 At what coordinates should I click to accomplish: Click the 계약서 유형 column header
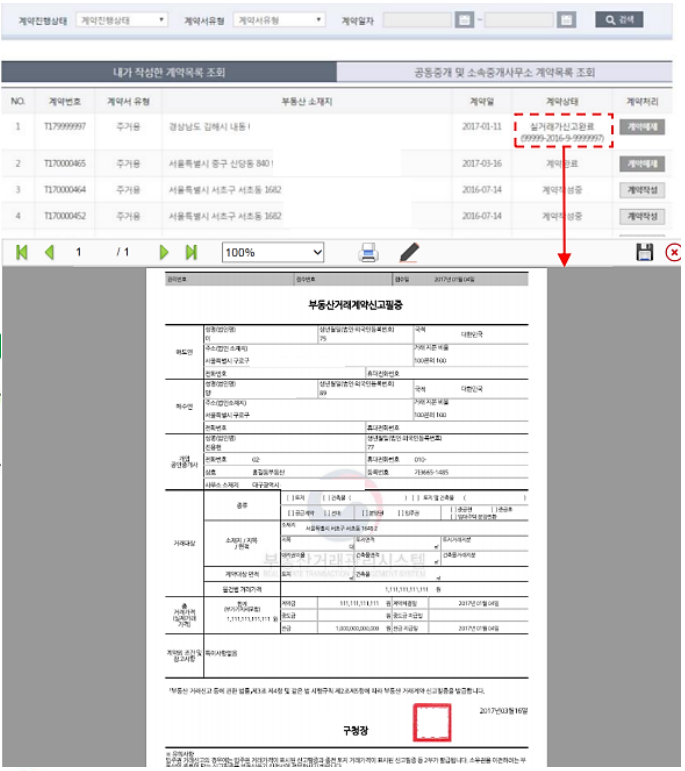[128, 101]
